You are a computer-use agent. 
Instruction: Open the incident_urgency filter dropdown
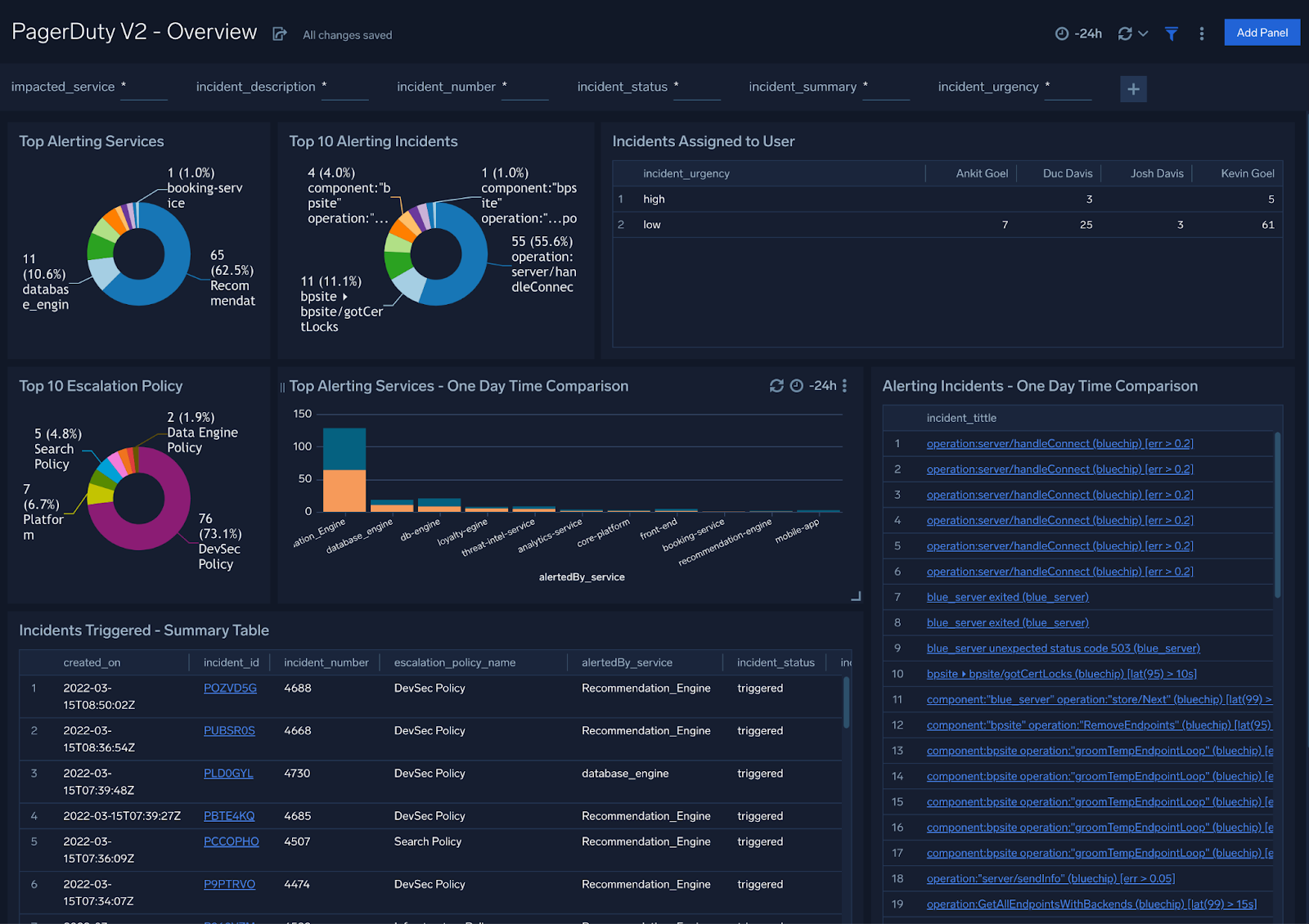(x=1068, y=92)
